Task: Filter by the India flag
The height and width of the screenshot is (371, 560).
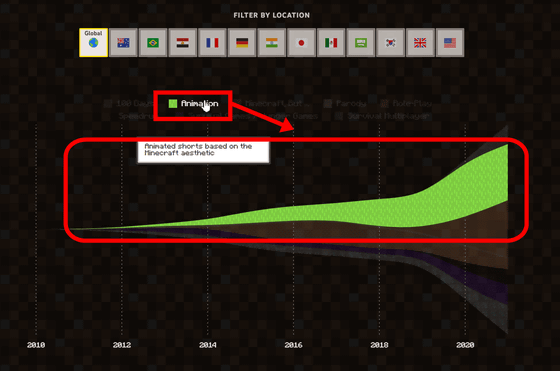Action: (271, 42)
